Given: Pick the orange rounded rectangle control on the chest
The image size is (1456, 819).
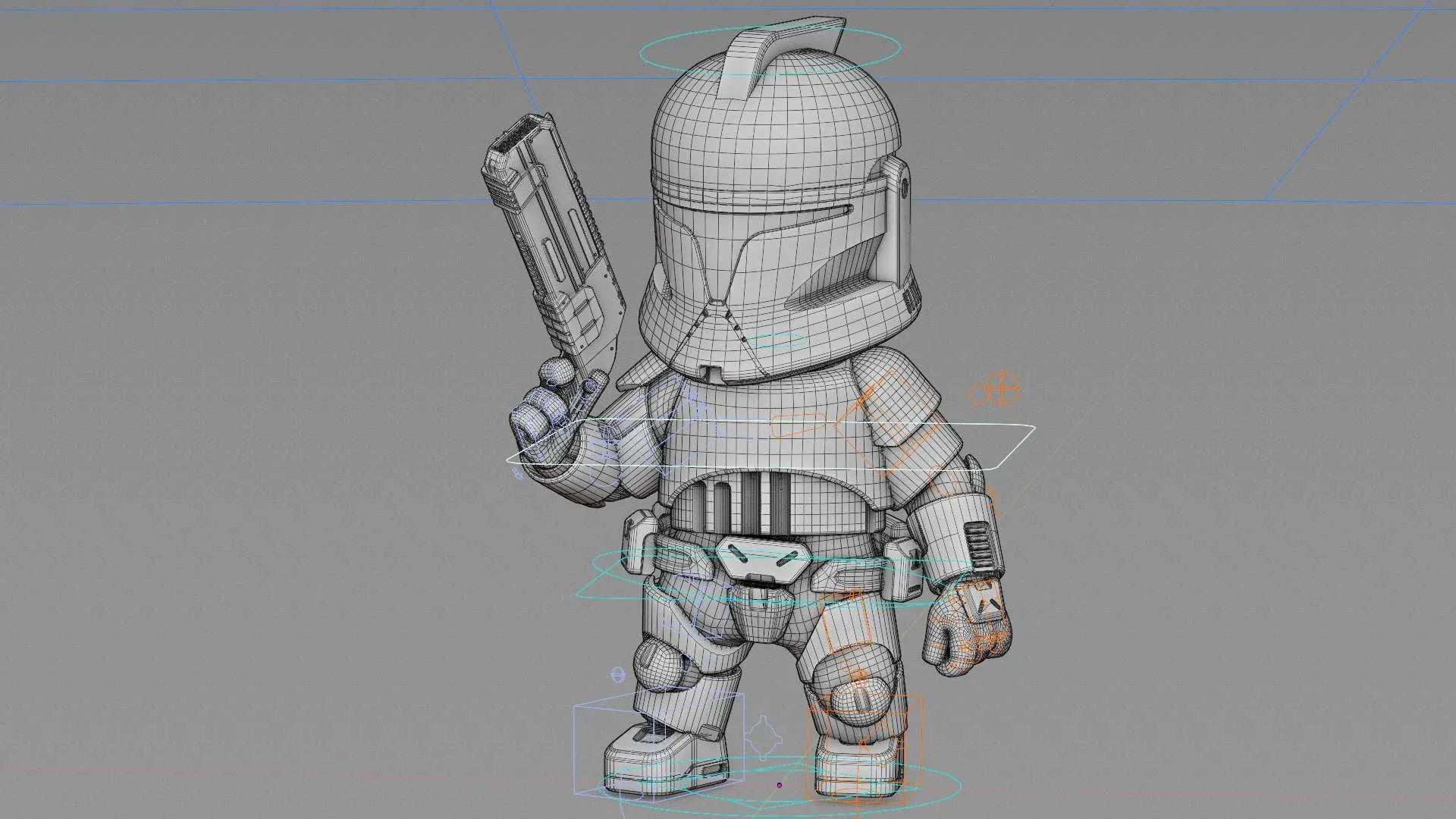Looking at the screenshot, I should coord(798,425).
